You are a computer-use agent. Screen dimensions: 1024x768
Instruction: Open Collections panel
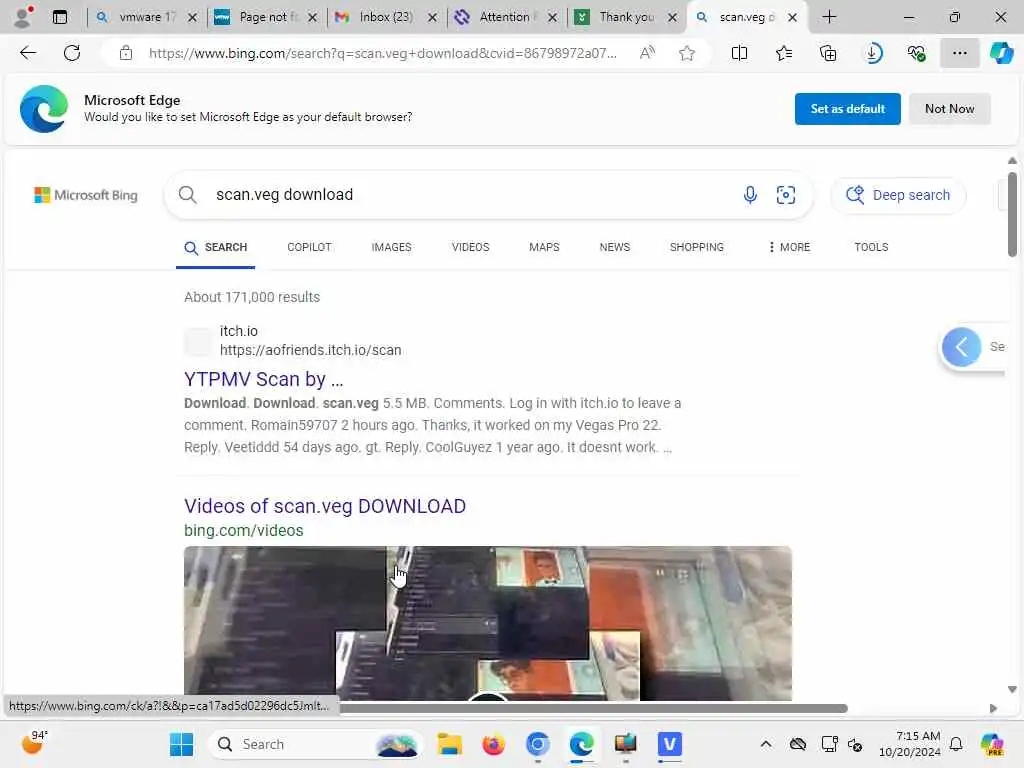pos(828,53)
